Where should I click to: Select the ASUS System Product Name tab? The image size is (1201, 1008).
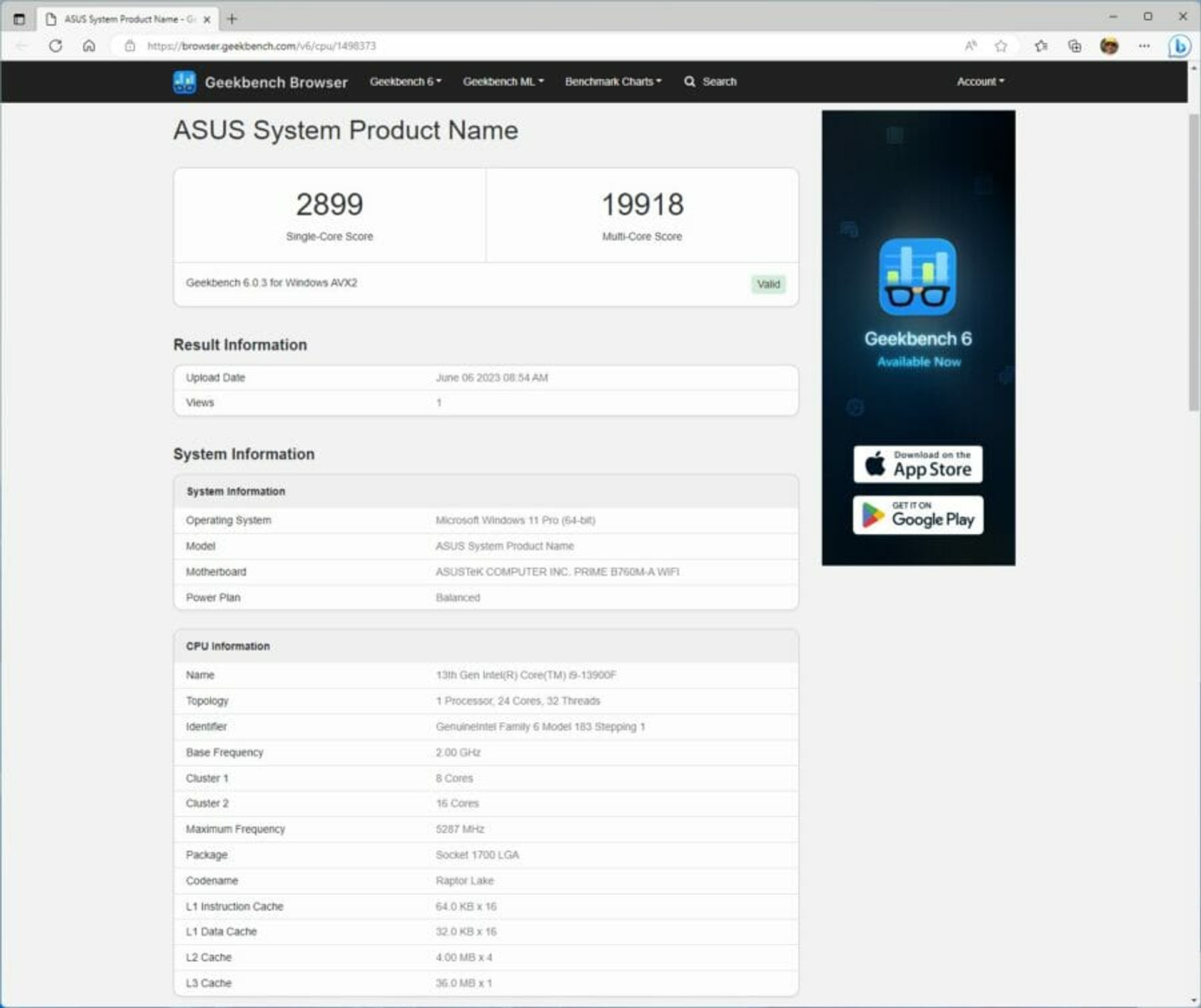pos(128,19)
